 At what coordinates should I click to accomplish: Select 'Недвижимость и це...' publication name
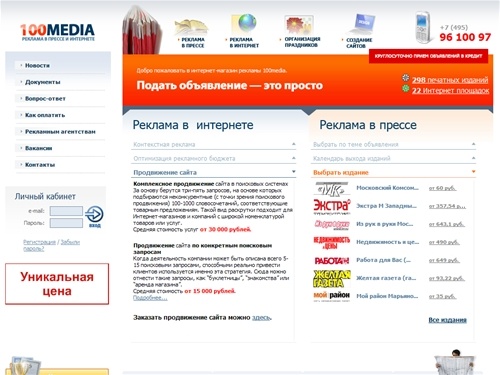pos(388,242)
